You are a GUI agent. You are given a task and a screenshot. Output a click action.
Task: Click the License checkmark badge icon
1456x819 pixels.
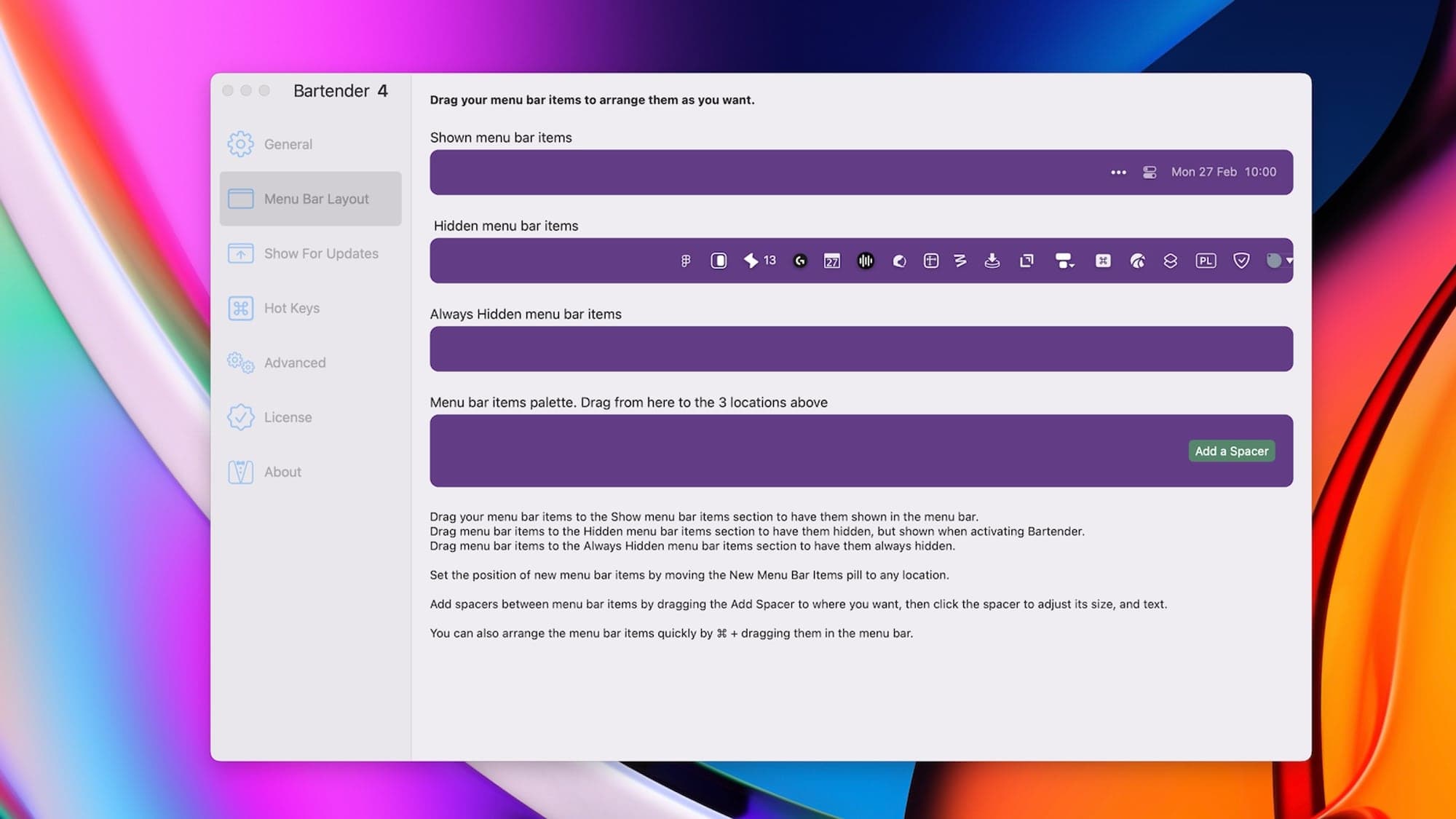(x=240, y=417)
